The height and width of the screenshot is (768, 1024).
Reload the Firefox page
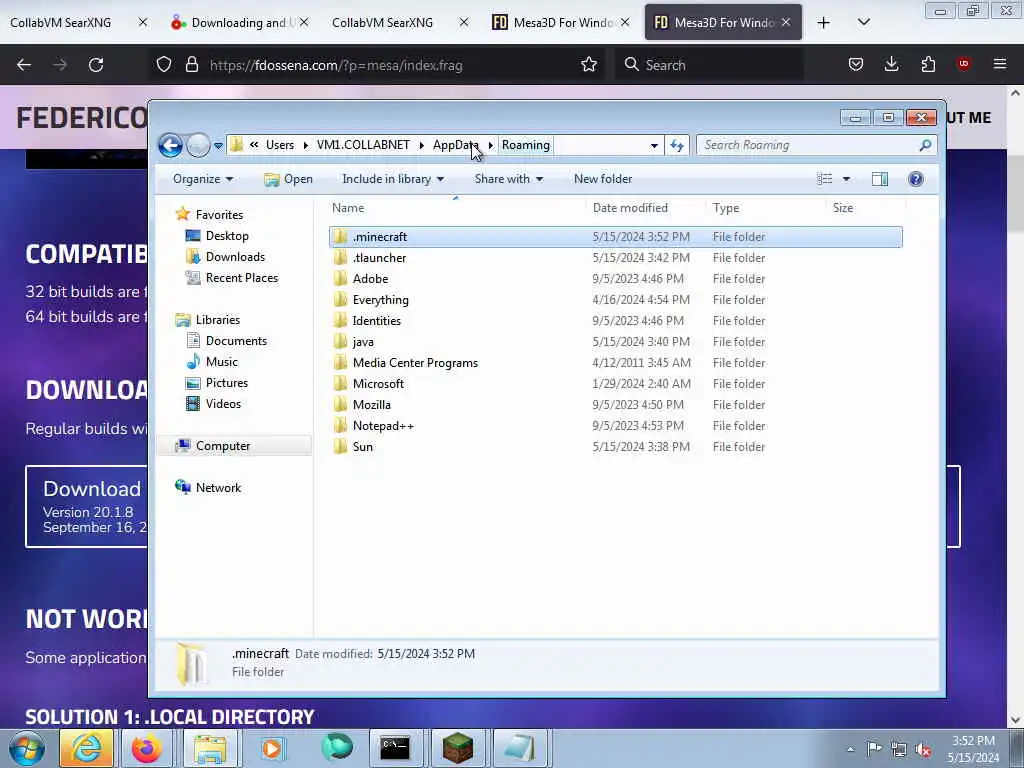[x=96, y=65]
